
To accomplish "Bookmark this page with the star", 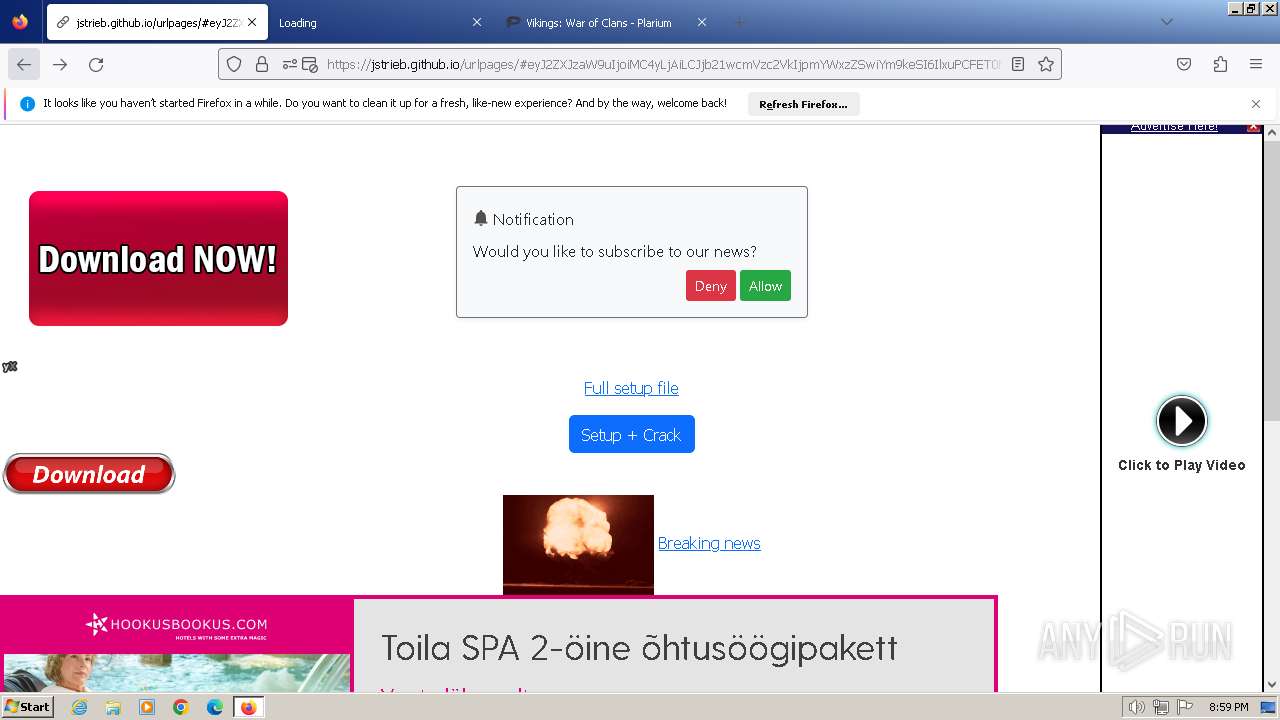I will pos(1046,64).
